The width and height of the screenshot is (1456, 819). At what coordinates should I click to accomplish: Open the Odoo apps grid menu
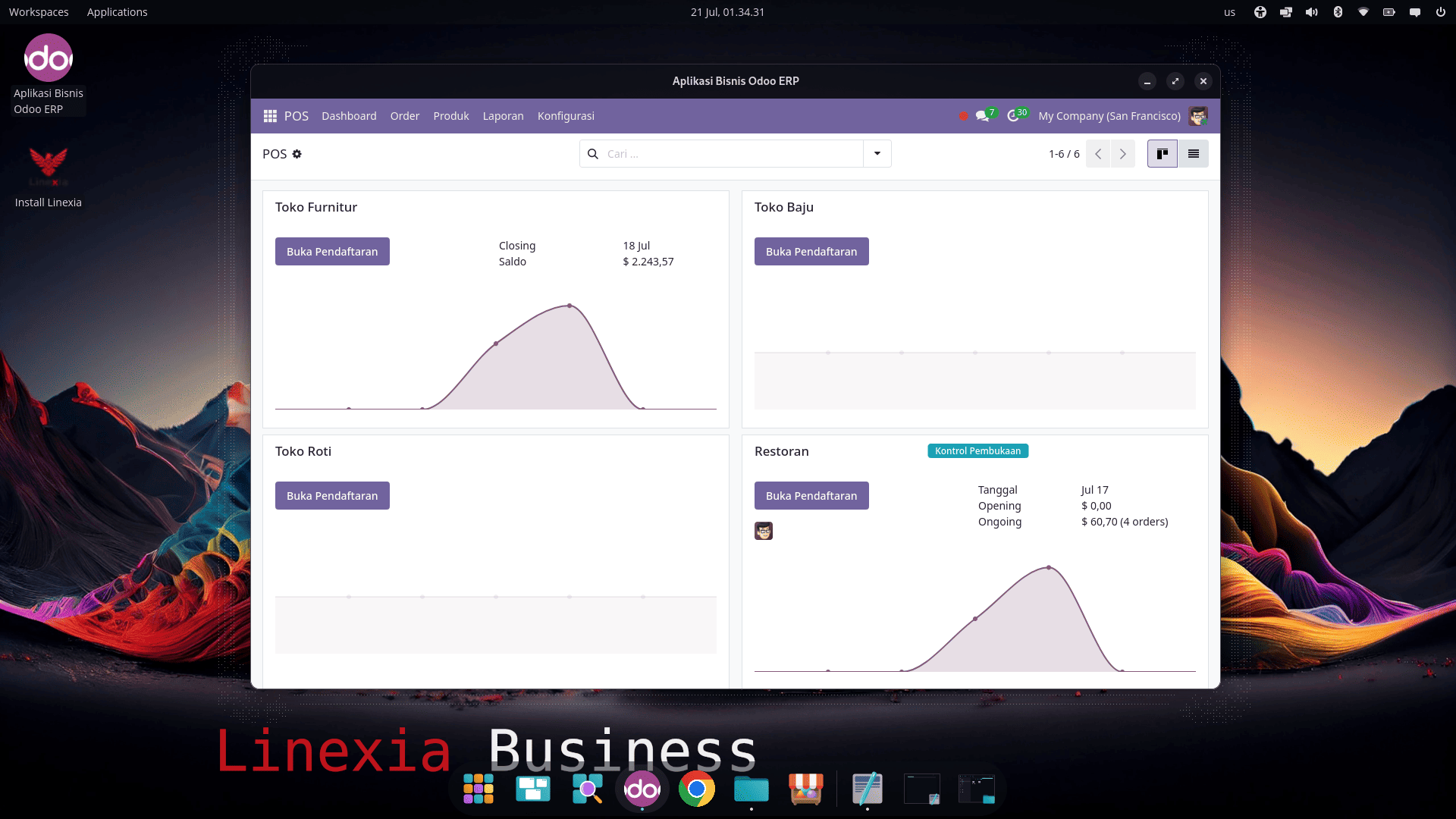point(270,116)
